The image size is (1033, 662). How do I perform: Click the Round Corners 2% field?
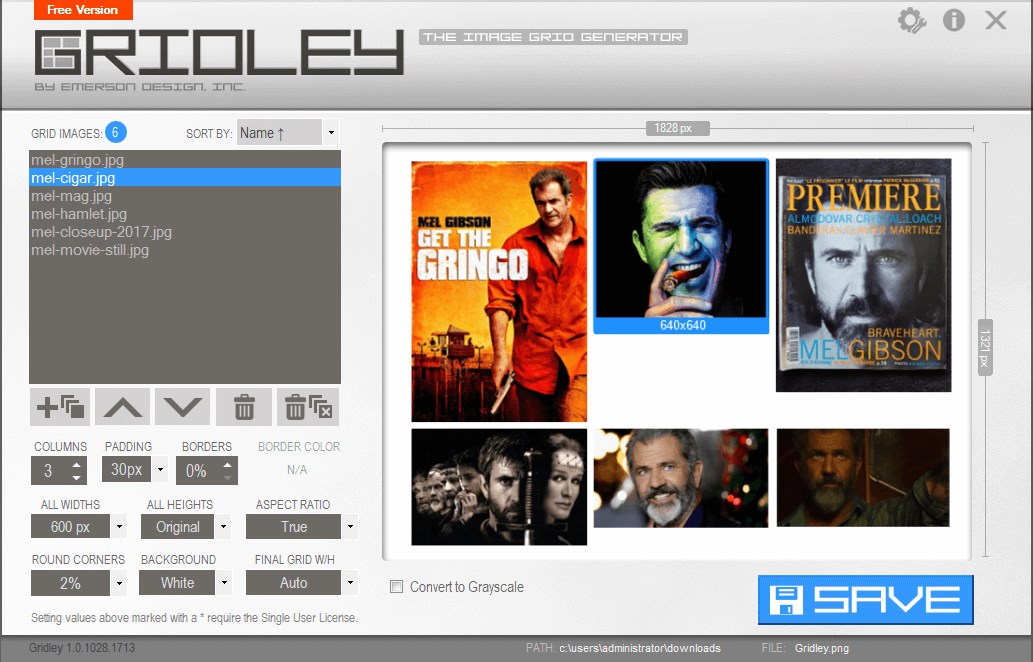tap(70, 583)
